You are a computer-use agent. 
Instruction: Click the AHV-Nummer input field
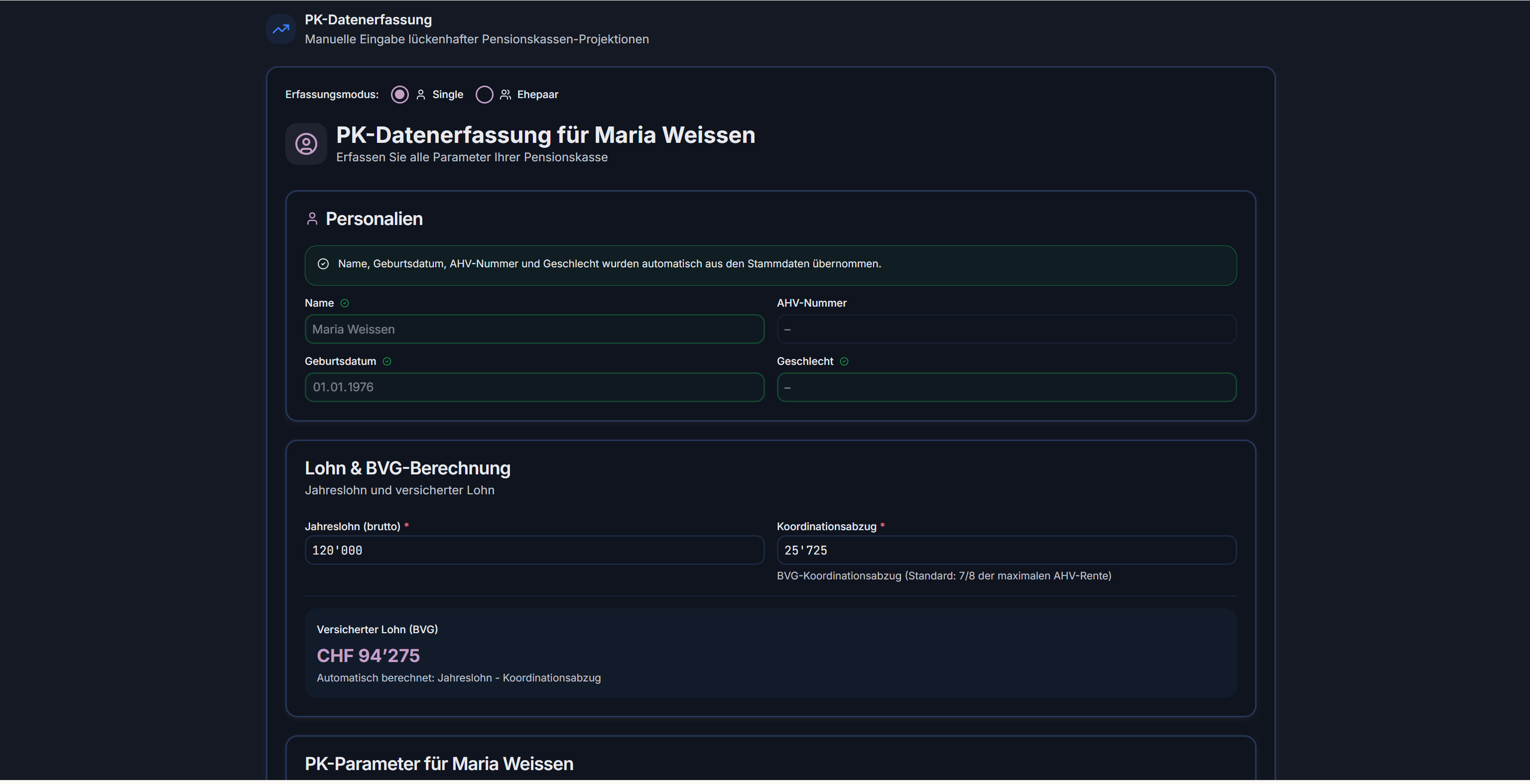point(1006,330)
